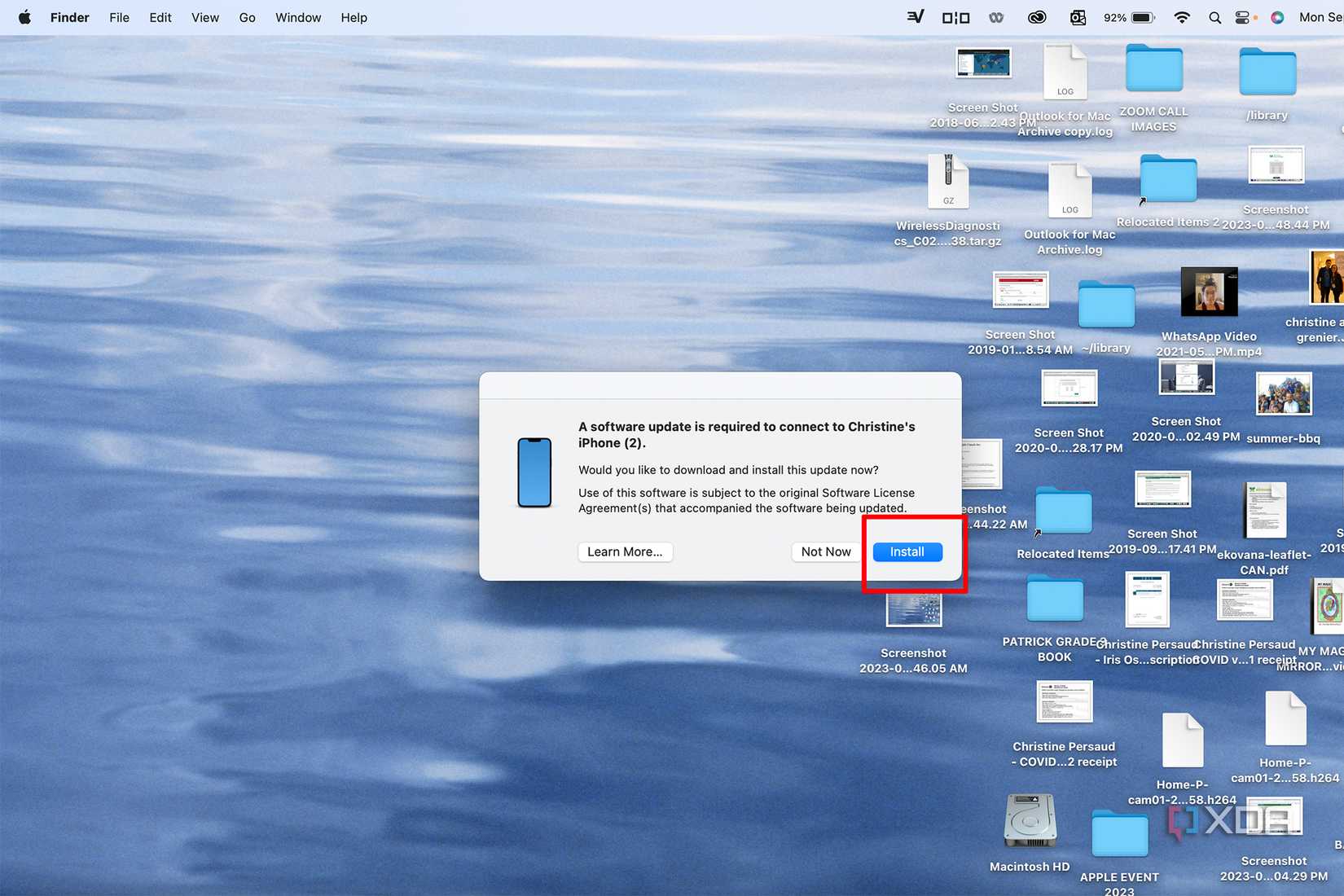Select Screen Shot 2018-06 thumbnail
The width and height of the screenshot is (1344, 896).
tap(983, 63)
